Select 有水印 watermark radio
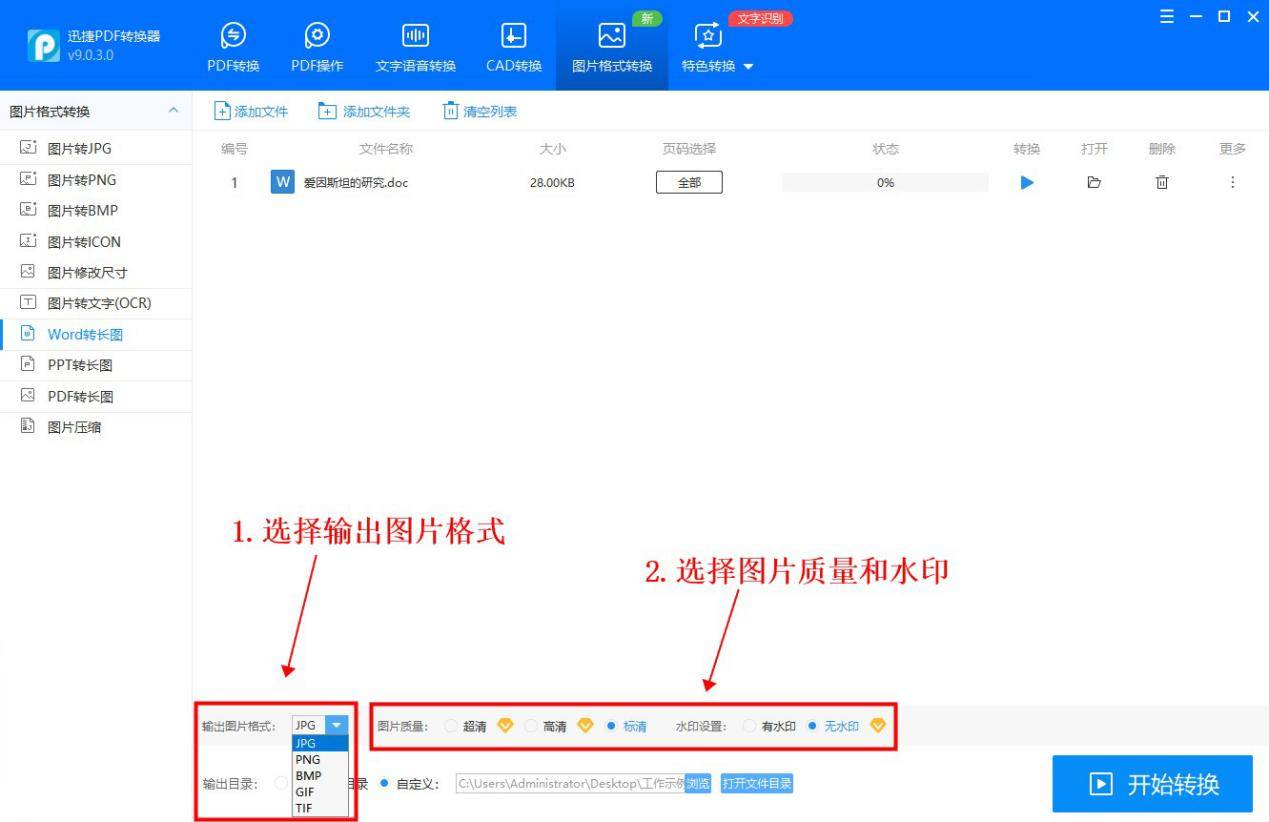1269x822 pixels. 750,726
